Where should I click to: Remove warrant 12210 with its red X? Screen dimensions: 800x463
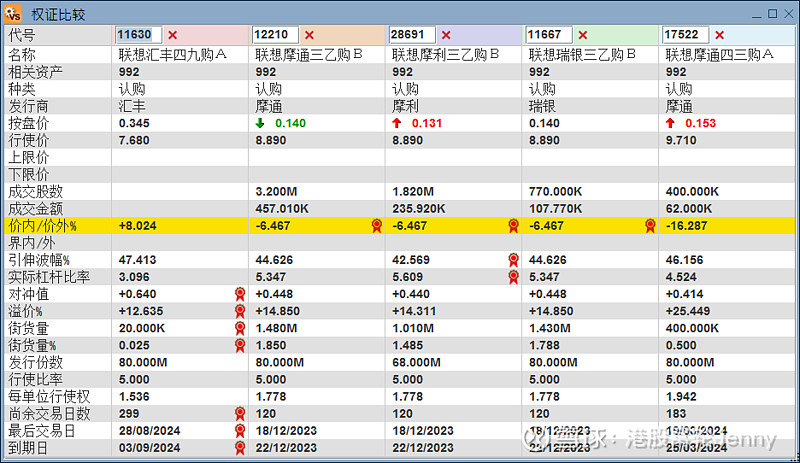coord(309,35)
